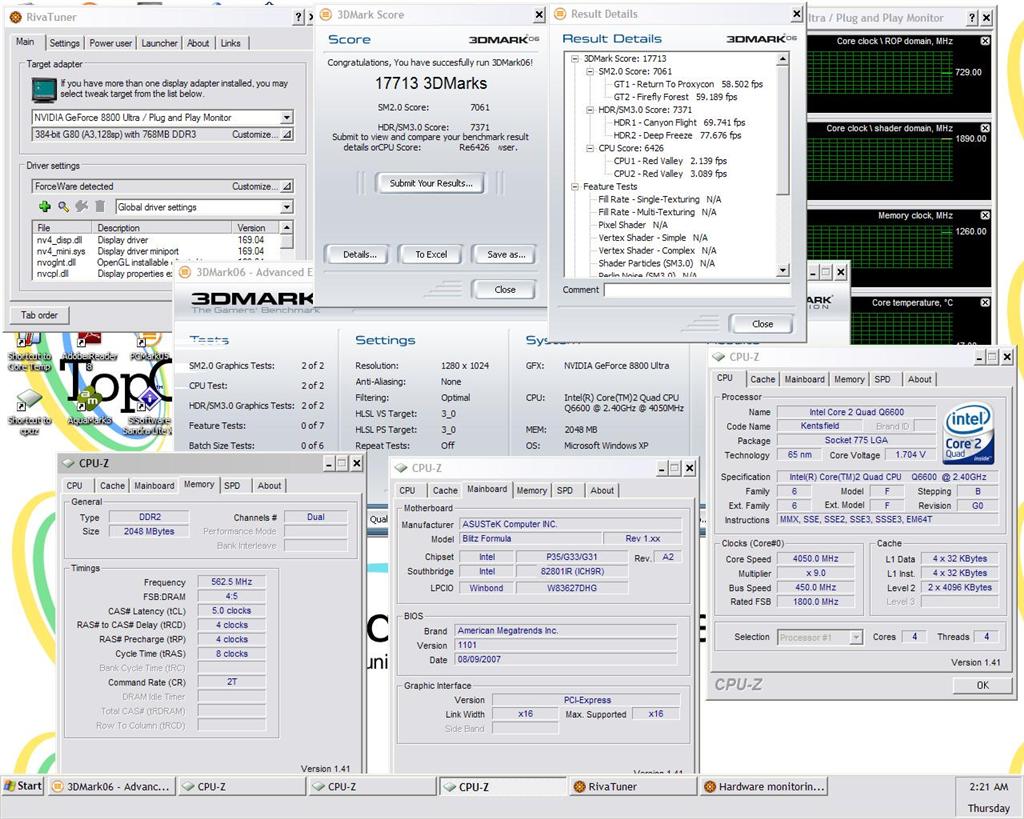Viewport: 1024px width, 819px height.
Task: Click the driver file list scrollbar up arrow
Action: [287, 227]
